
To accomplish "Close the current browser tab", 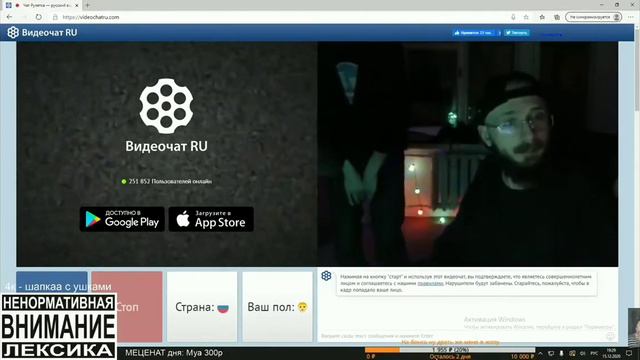I will [77, 5].
